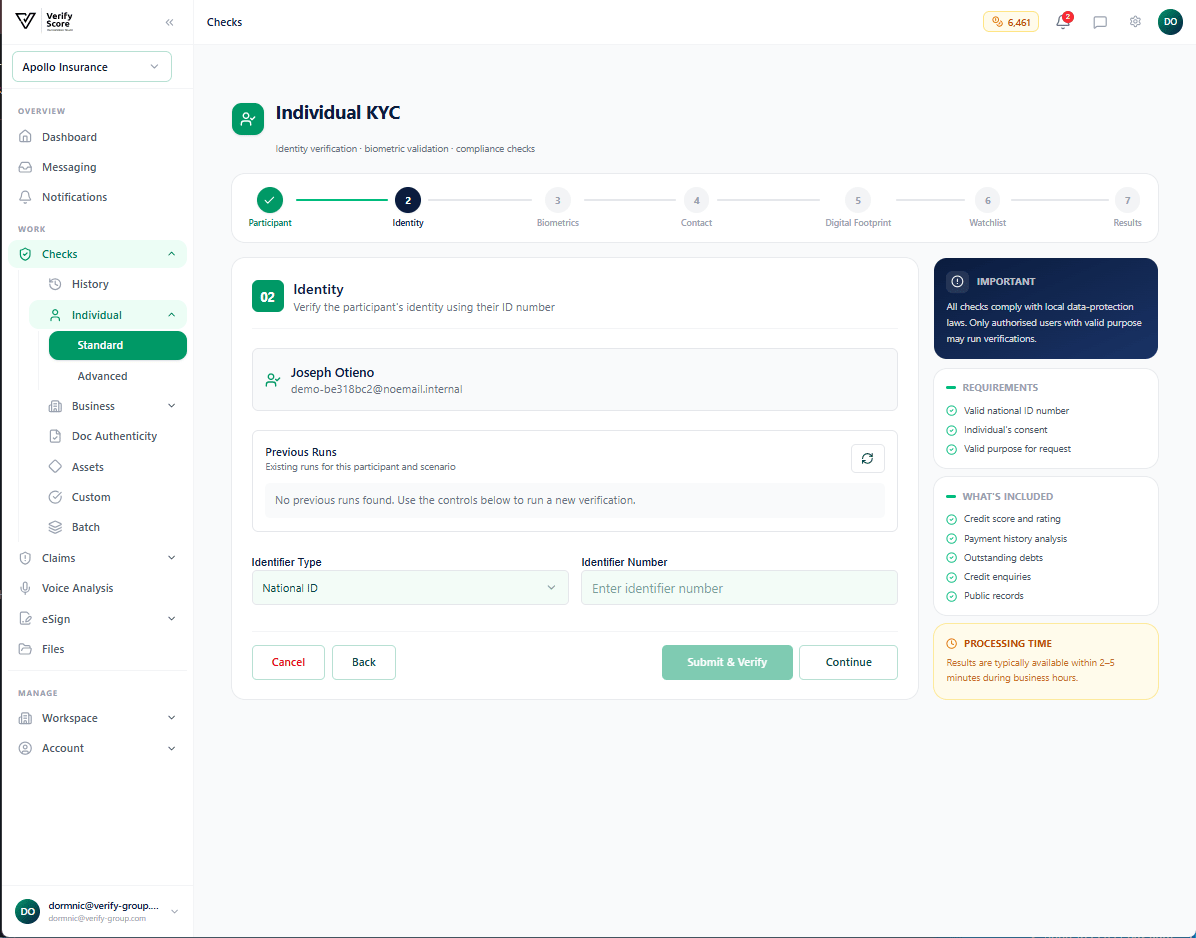Click the Individual KYC green header icon
Image resolution: width=1196 pixels, height=938 pixels.
[x=248, y=119]
